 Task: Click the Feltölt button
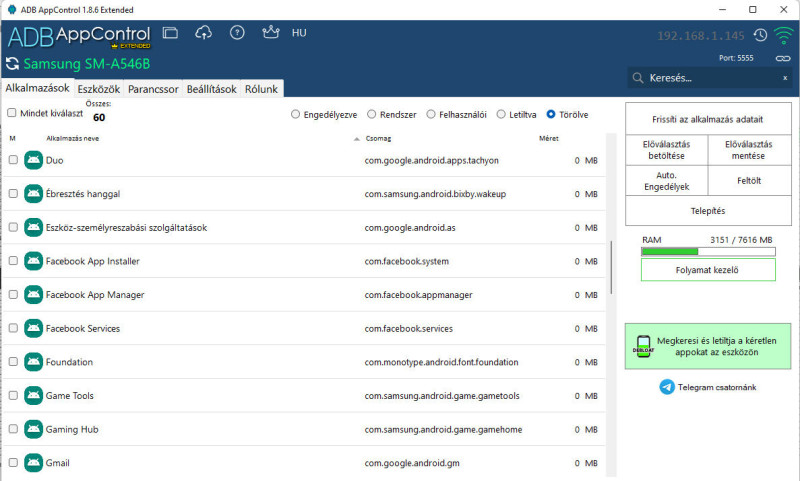tap(749, 181)
